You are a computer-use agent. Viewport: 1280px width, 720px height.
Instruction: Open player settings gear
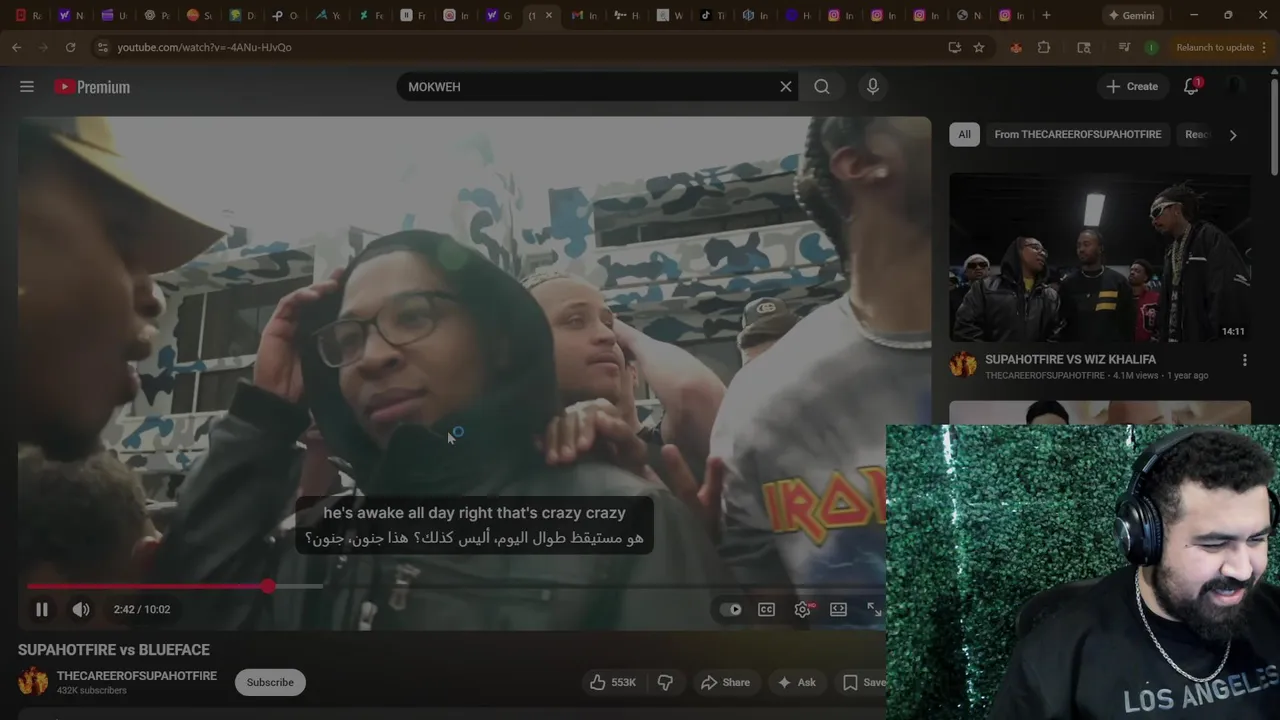point(803,609)
